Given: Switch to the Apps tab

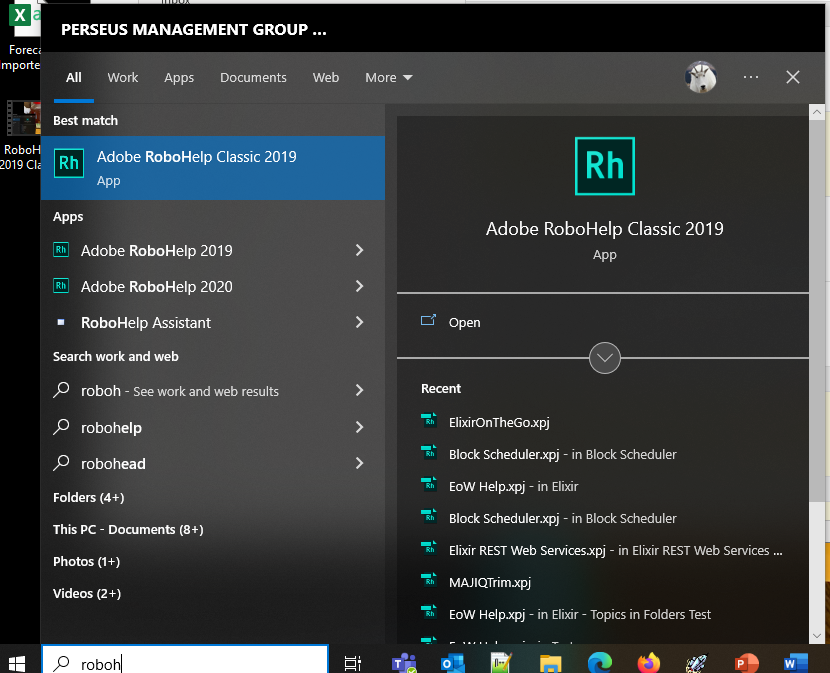Looking at the screenshot, I should click(x=179, y=77).
